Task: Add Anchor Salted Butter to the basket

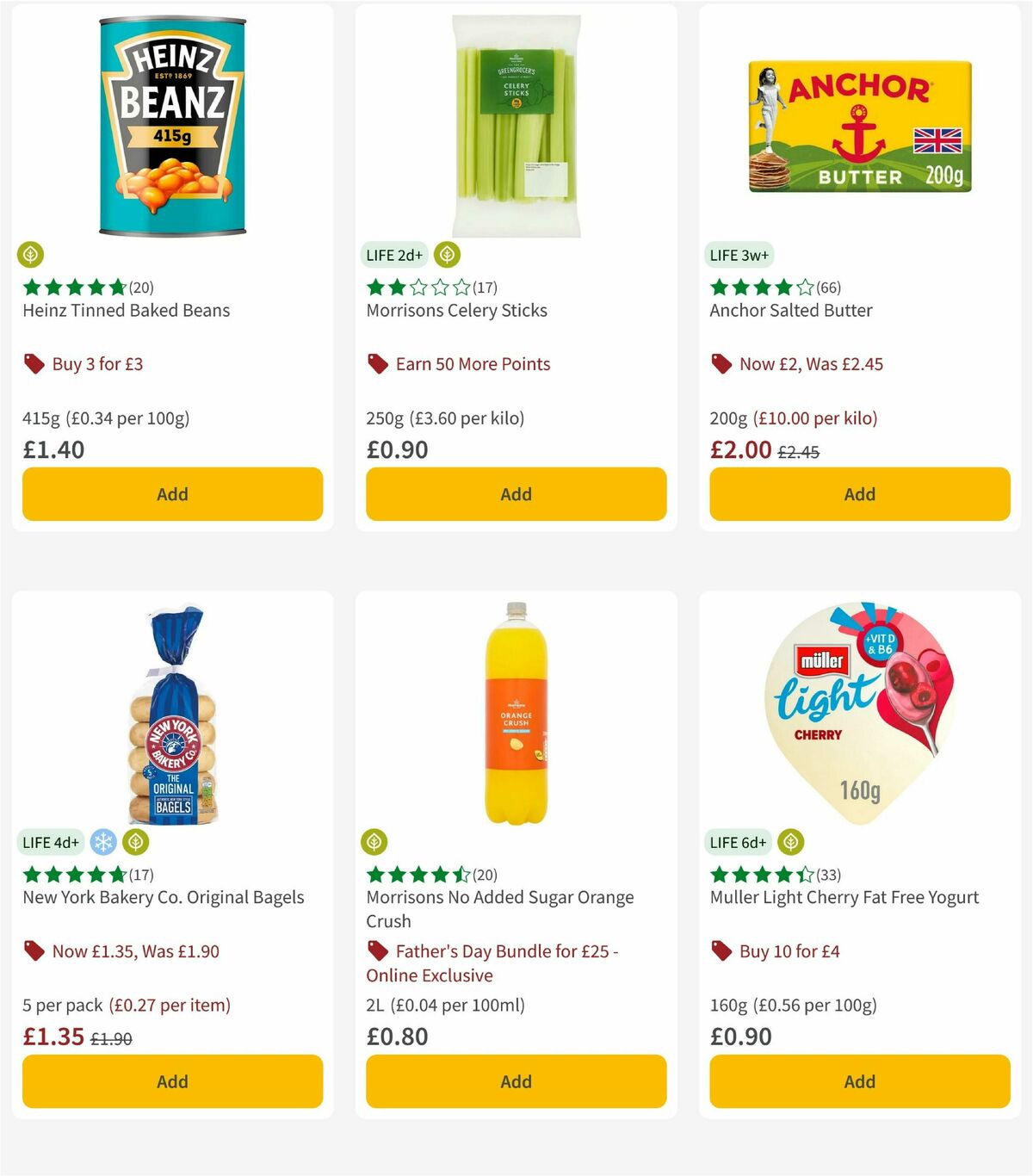Action: click(x=859, y=494)
